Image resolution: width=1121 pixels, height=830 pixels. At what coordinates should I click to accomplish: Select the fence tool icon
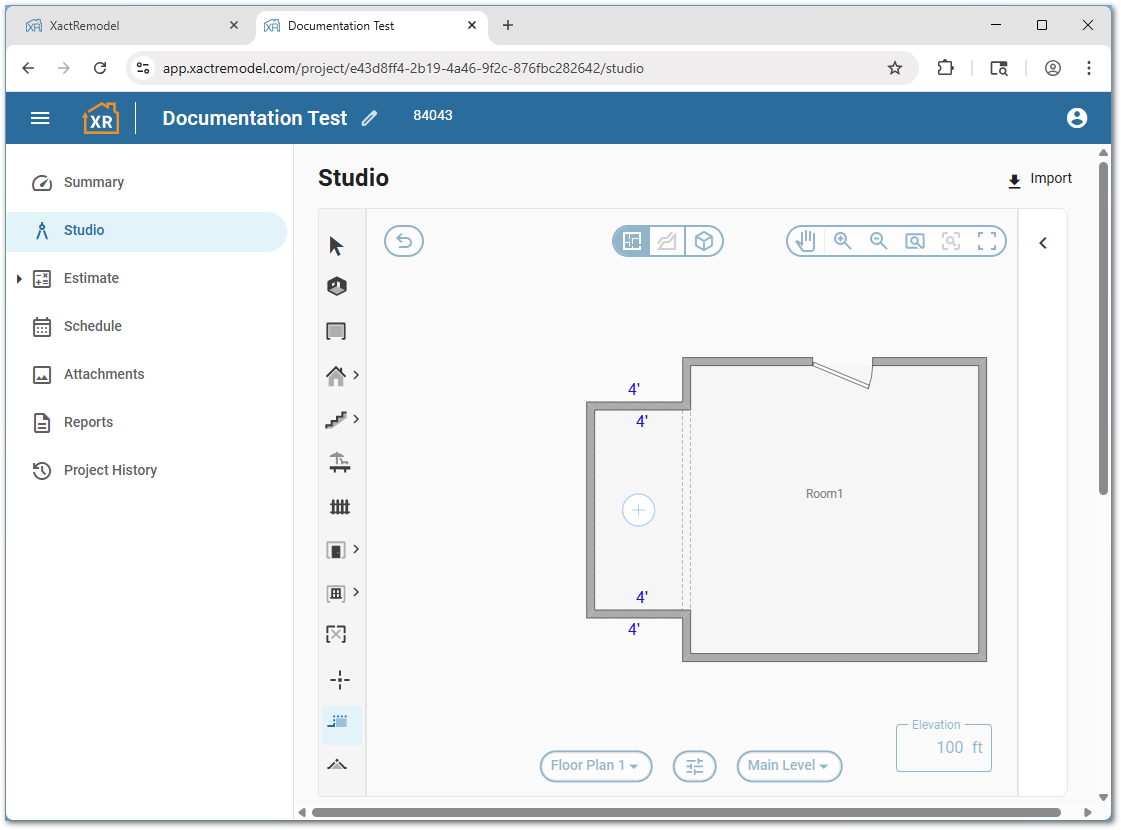339,507
